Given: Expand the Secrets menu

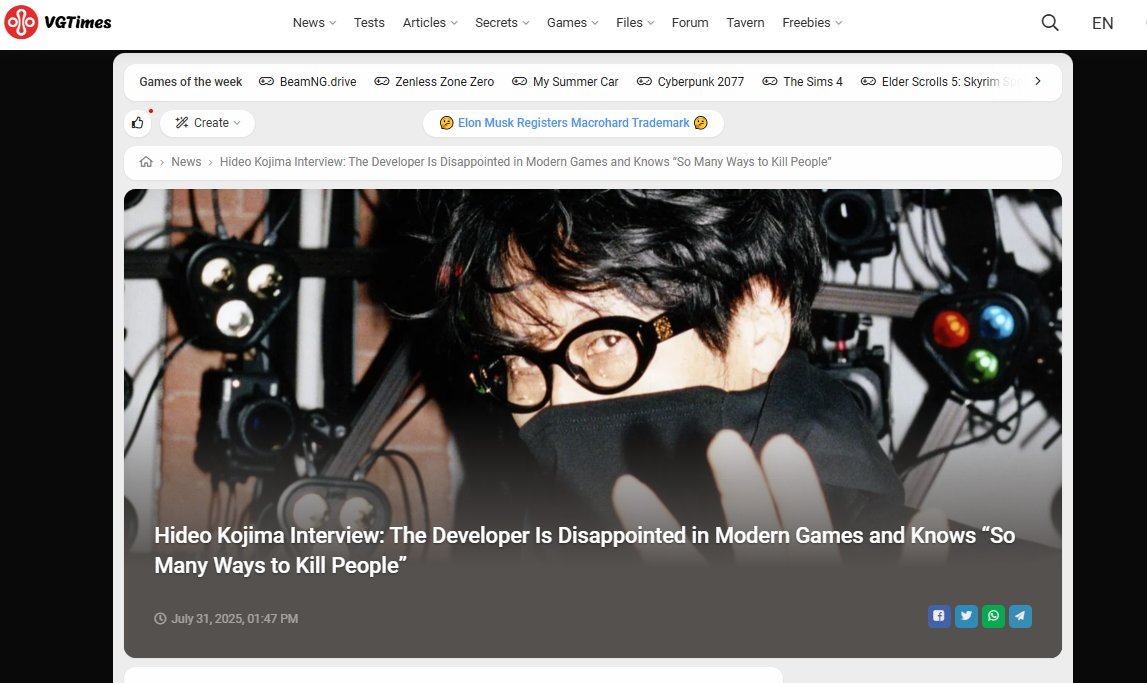Looking at the screenshot, I should pos(502,23).
